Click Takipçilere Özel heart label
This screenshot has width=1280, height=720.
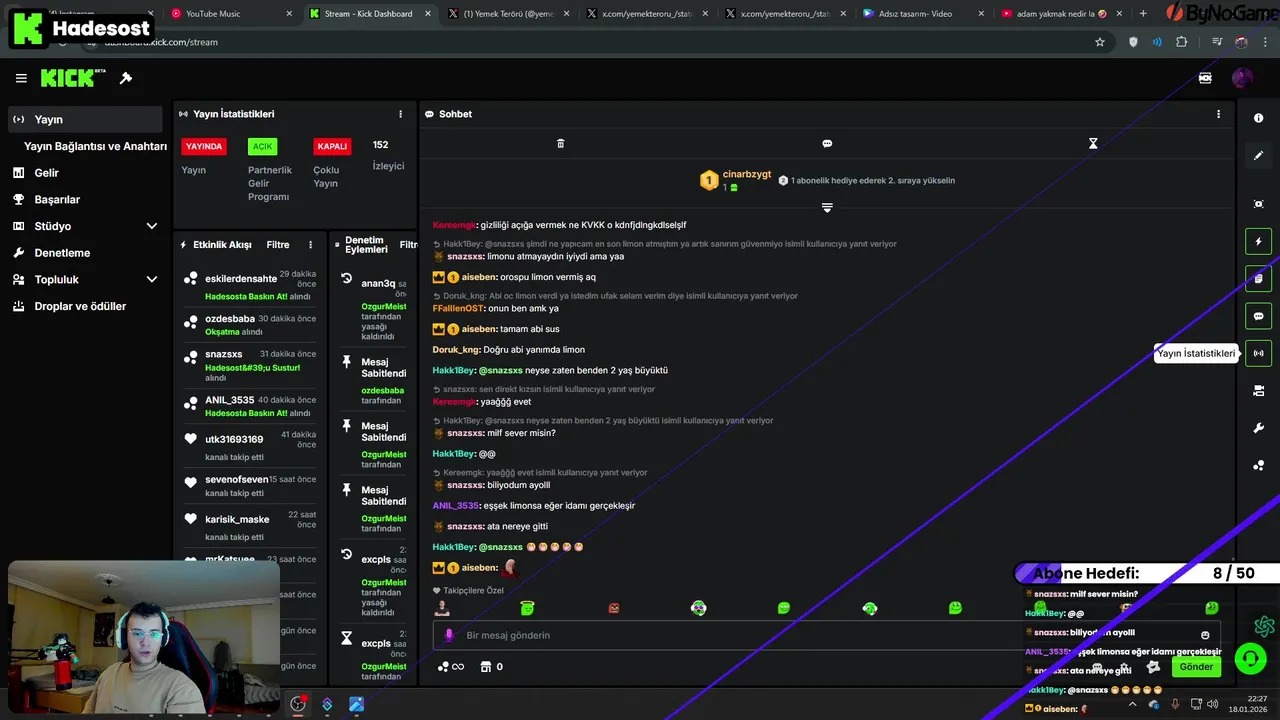coord(468,590)
